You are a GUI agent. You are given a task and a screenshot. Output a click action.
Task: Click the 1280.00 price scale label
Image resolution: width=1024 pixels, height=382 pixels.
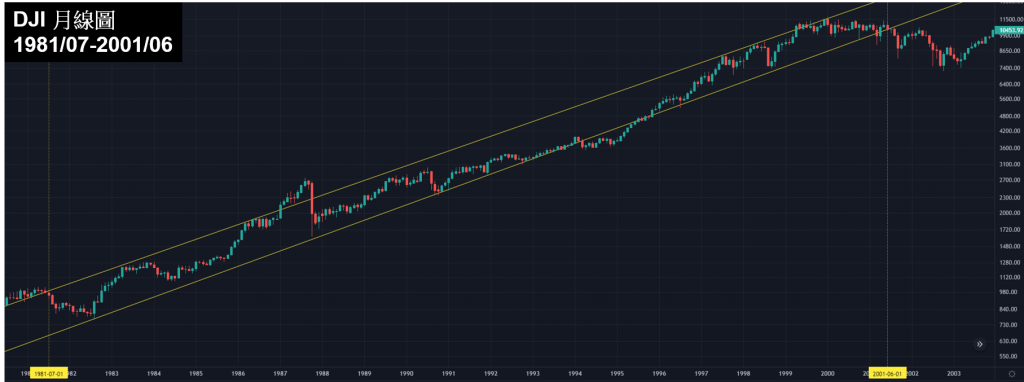pyautogui.click(x=1010, y=262)
